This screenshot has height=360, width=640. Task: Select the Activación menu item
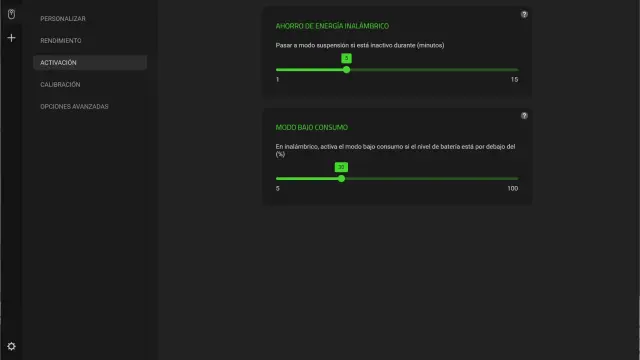90,62
